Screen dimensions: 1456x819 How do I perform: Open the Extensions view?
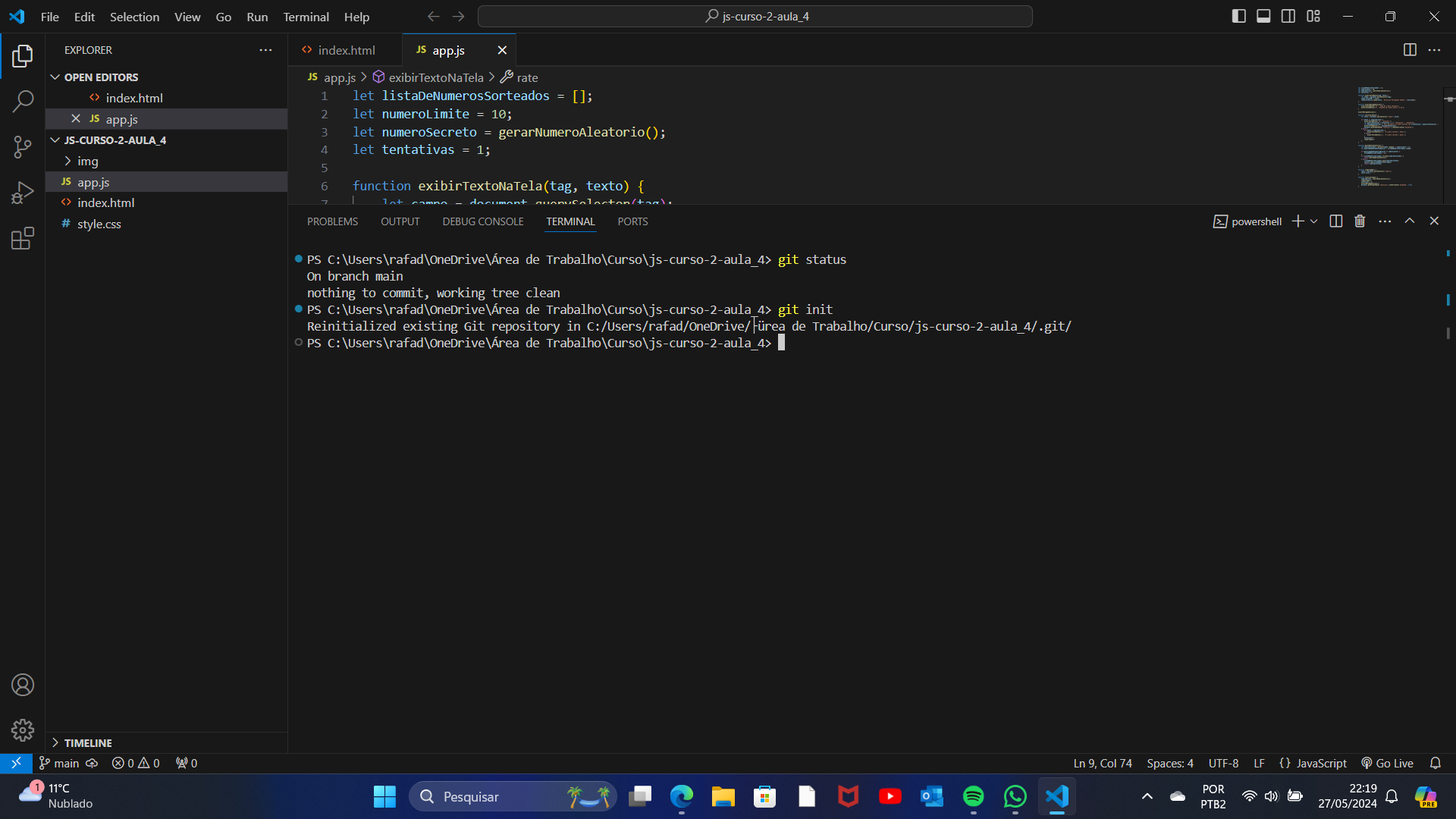click(x=23, y=238)
